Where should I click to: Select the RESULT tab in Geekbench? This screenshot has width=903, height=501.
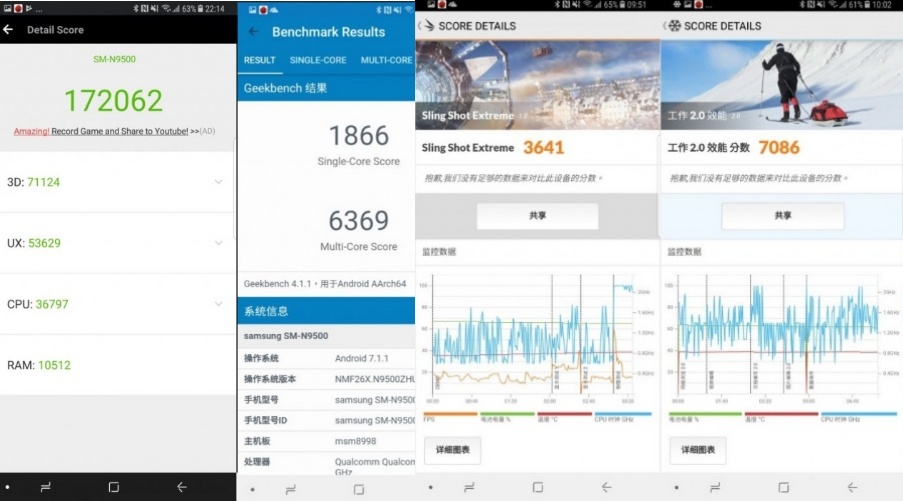(260, 60)
